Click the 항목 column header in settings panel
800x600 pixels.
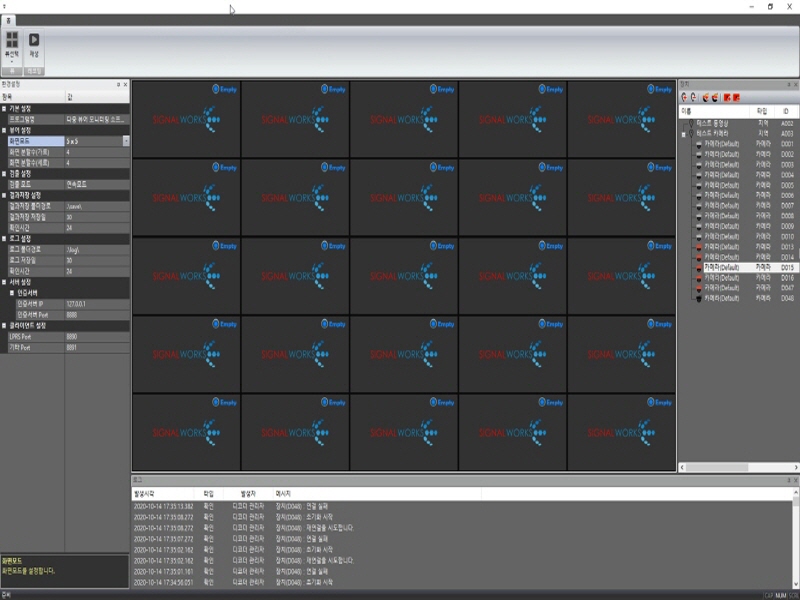pyautogui.click(x=33, y=97)
